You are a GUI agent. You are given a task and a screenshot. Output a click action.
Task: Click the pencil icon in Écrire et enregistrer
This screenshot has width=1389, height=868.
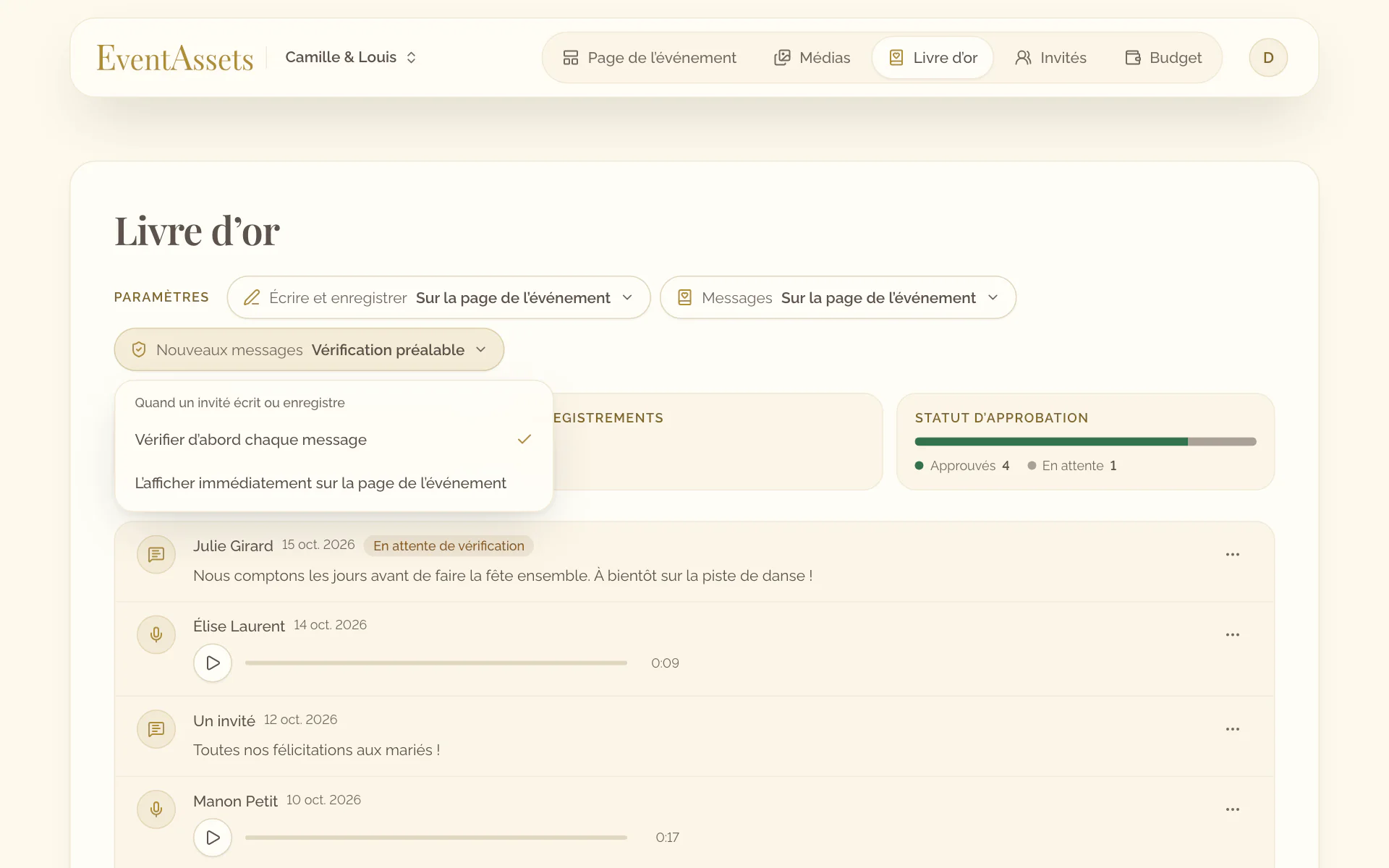tap(252, 298)
